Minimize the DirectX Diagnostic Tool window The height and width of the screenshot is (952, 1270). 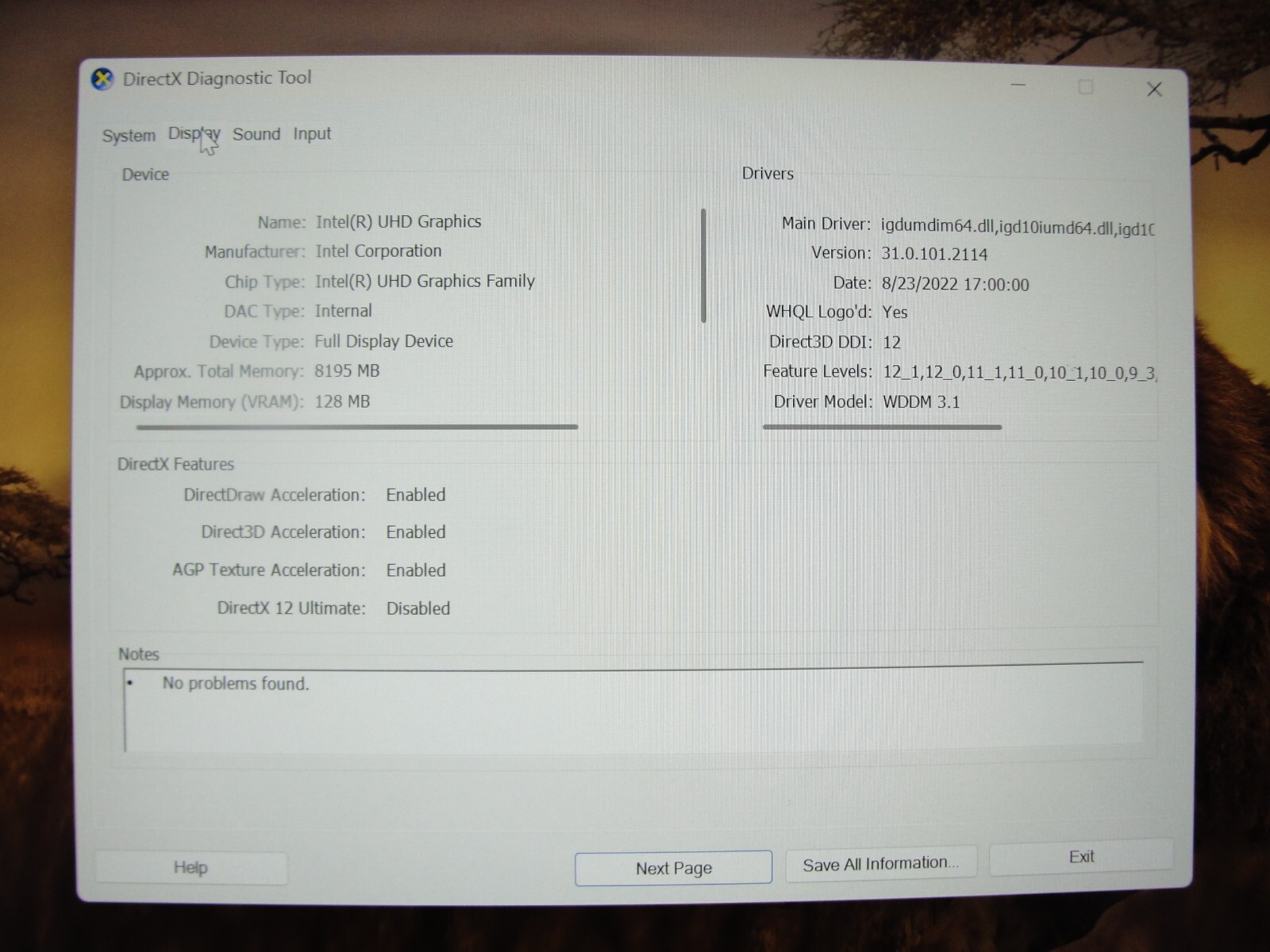pyautogui.click(x=1018, y=86)
